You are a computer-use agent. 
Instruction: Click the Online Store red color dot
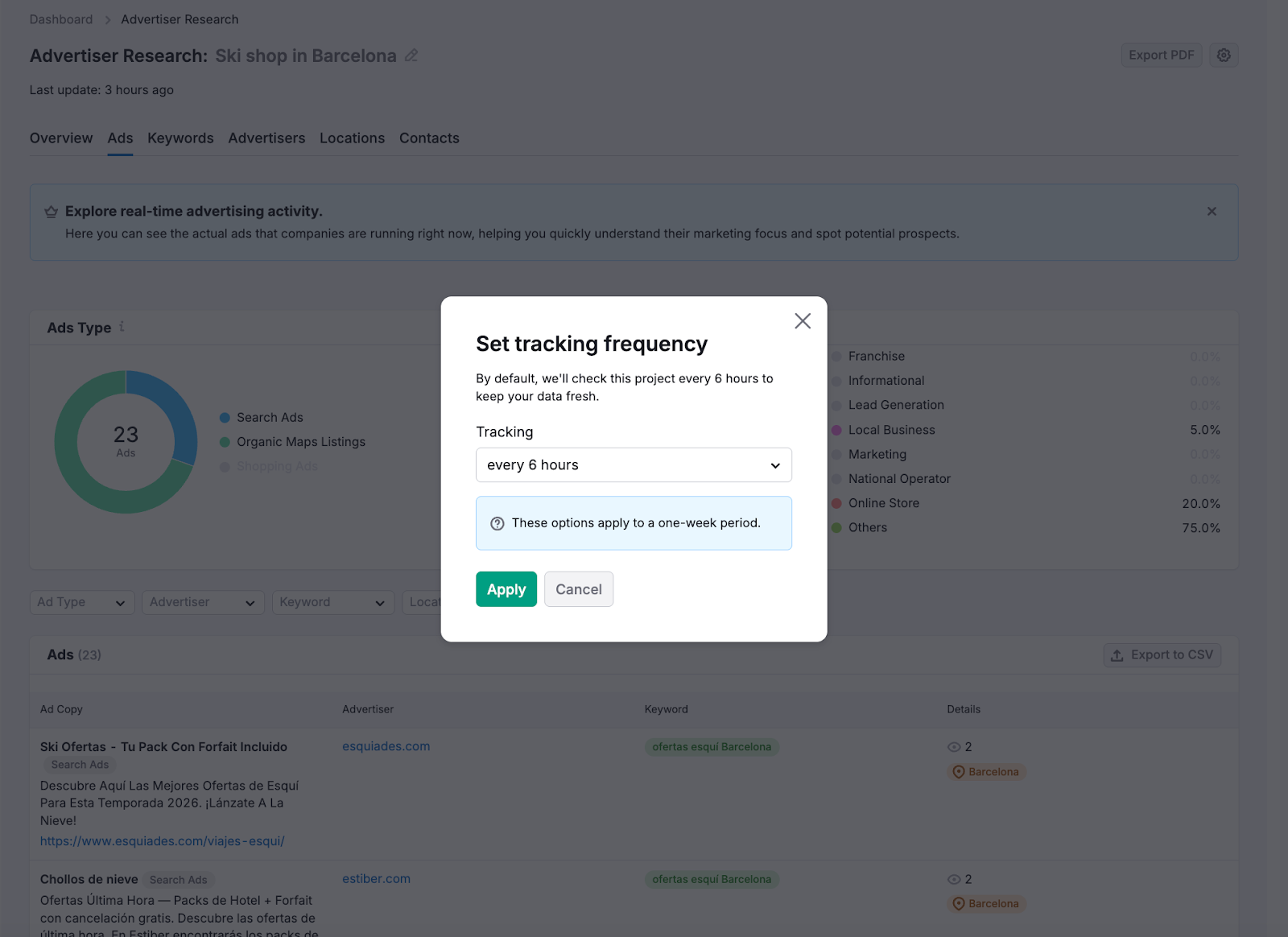pos(836,503)
